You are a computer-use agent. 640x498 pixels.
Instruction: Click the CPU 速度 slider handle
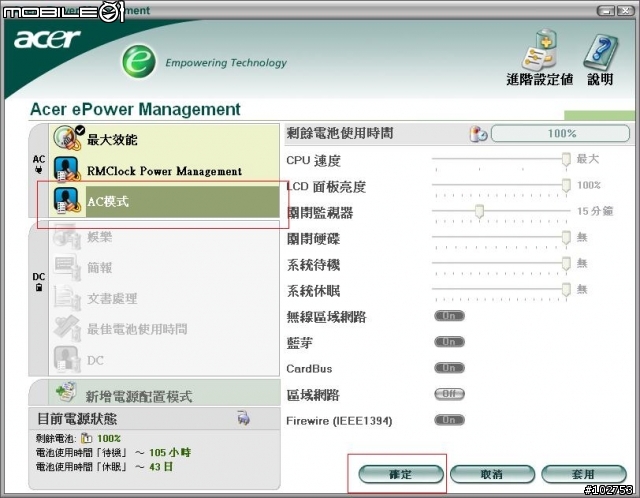click(566, 159)
